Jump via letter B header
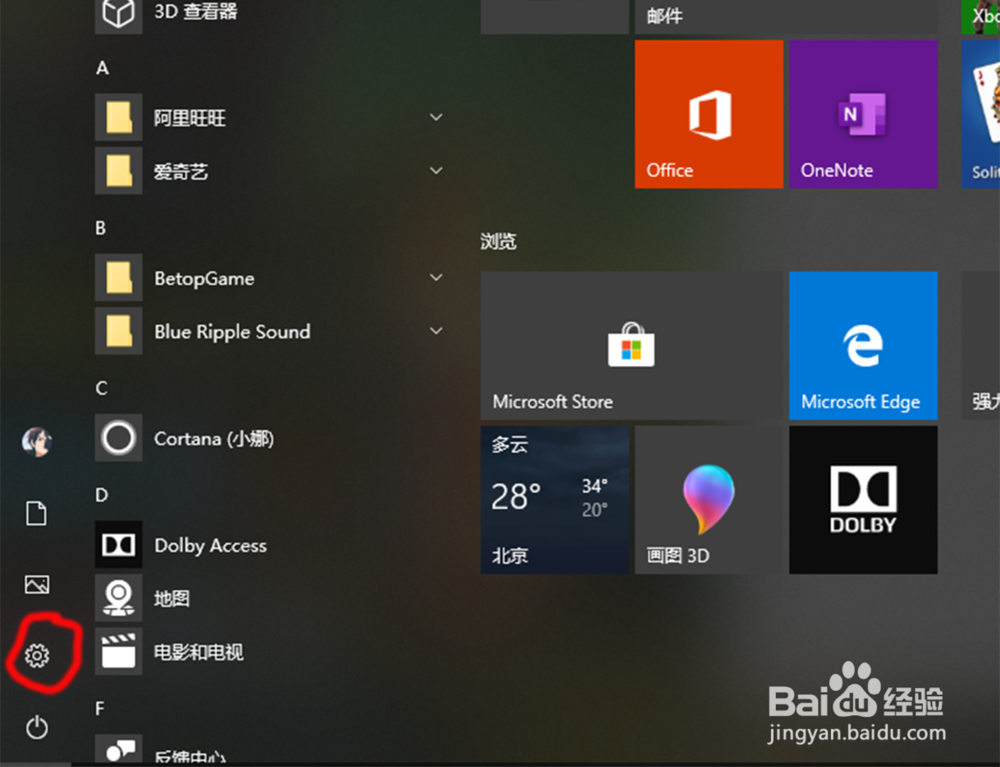1000x767 pixels. coord(101,228)
